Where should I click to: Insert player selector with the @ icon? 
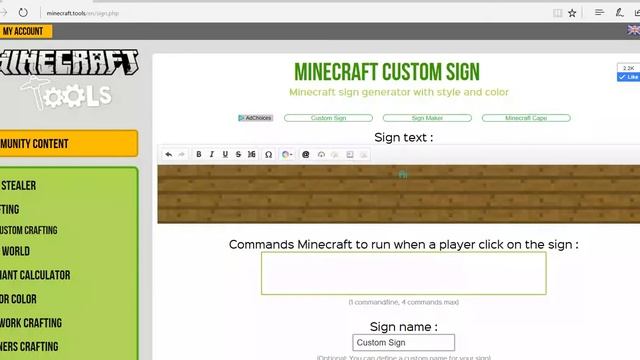(x=306, y=154)
